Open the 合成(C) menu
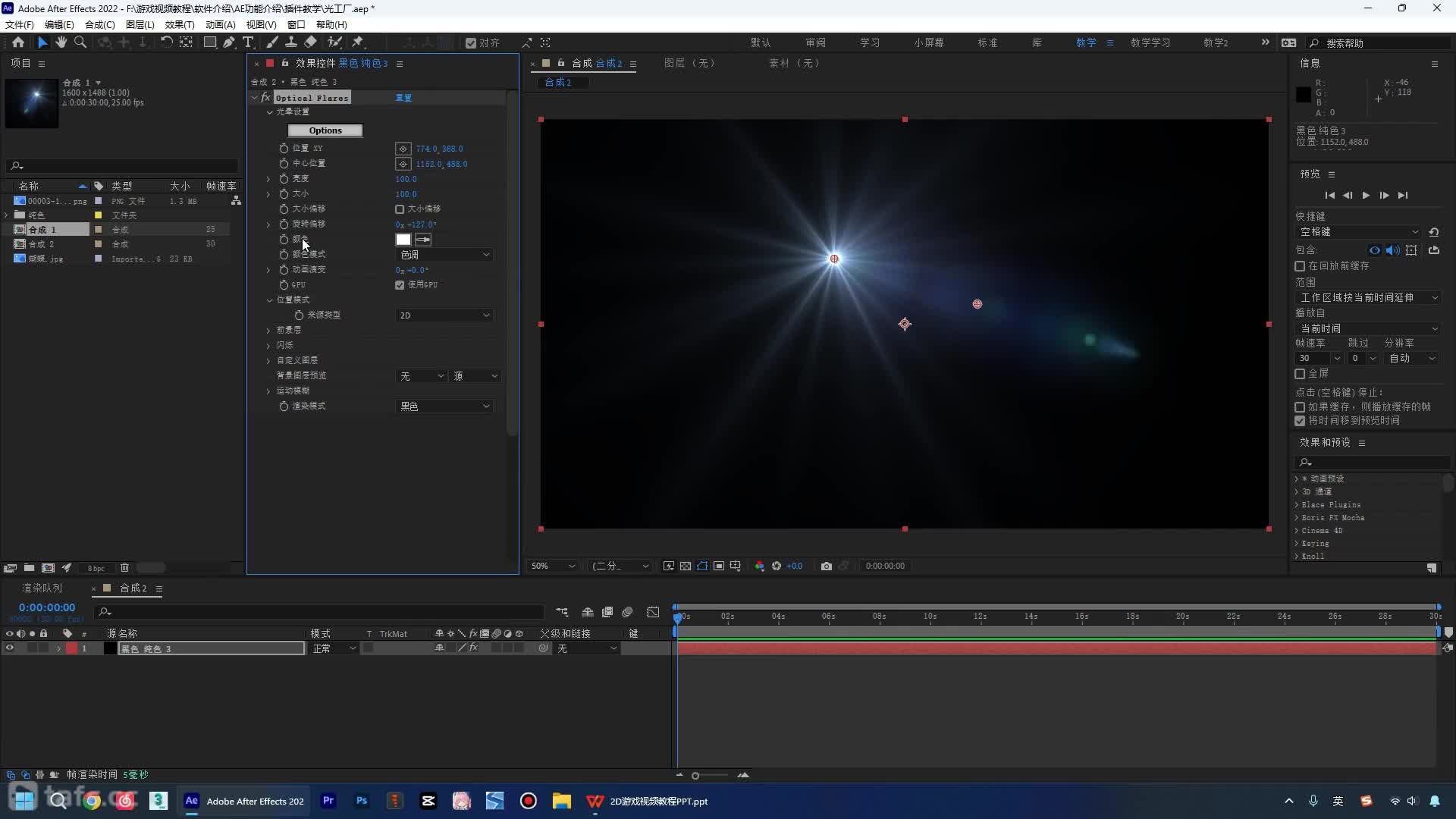 coord(99,24)
